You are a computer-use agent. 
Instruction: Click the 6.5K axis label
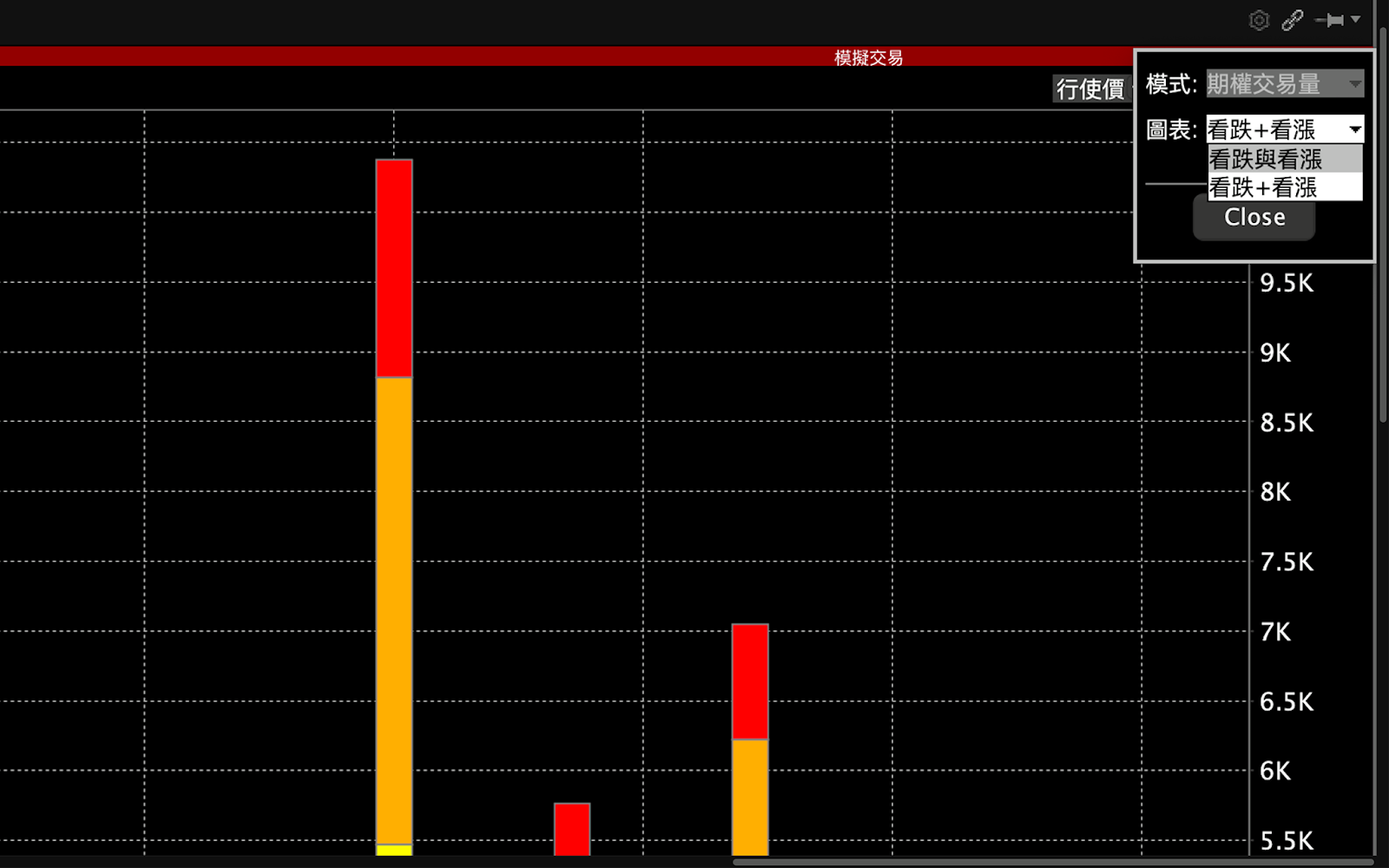tap(1287, 701)
